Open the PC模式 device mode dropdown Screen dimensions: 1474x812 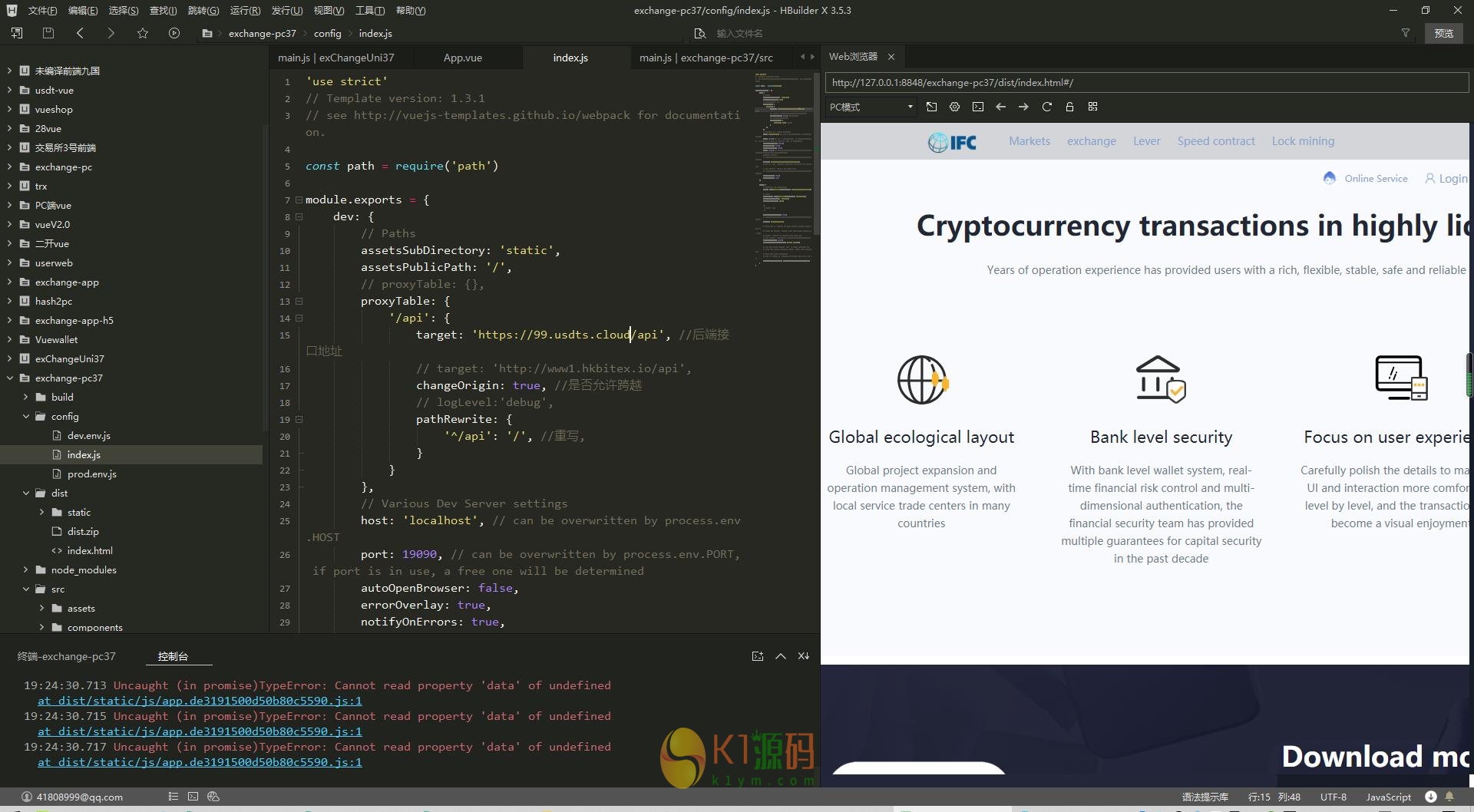[x=871, y=107]
